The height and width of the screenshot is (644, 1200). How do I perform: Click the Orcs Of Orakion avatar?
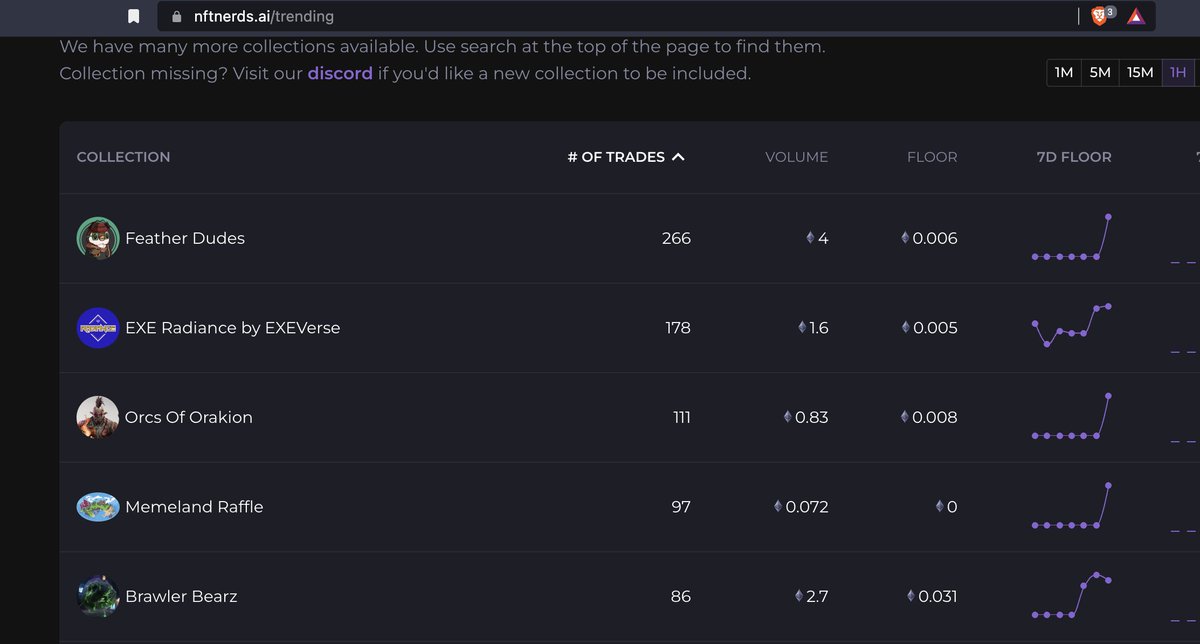pos(98,417)
